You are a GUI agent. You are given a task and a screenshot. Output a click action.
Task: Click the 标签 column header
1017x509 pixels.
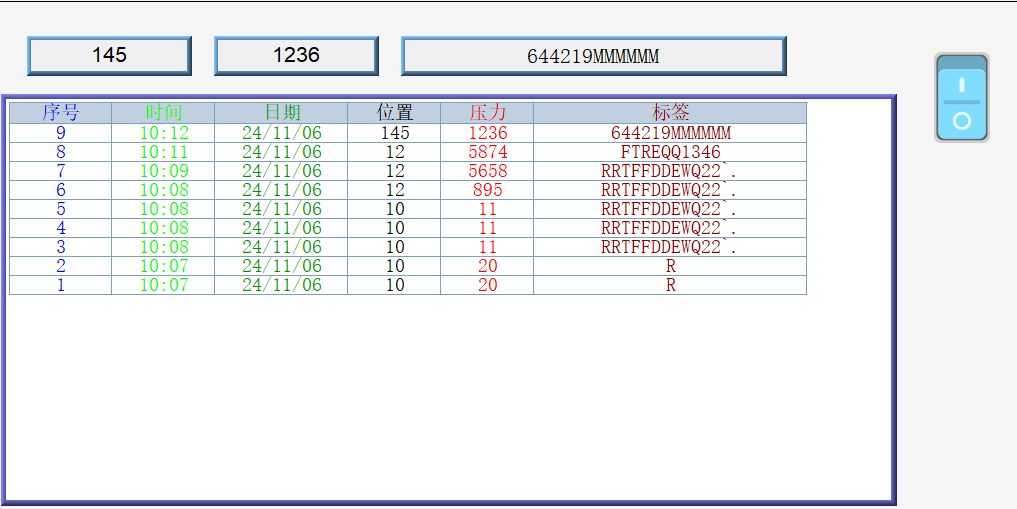pos(670,113)
